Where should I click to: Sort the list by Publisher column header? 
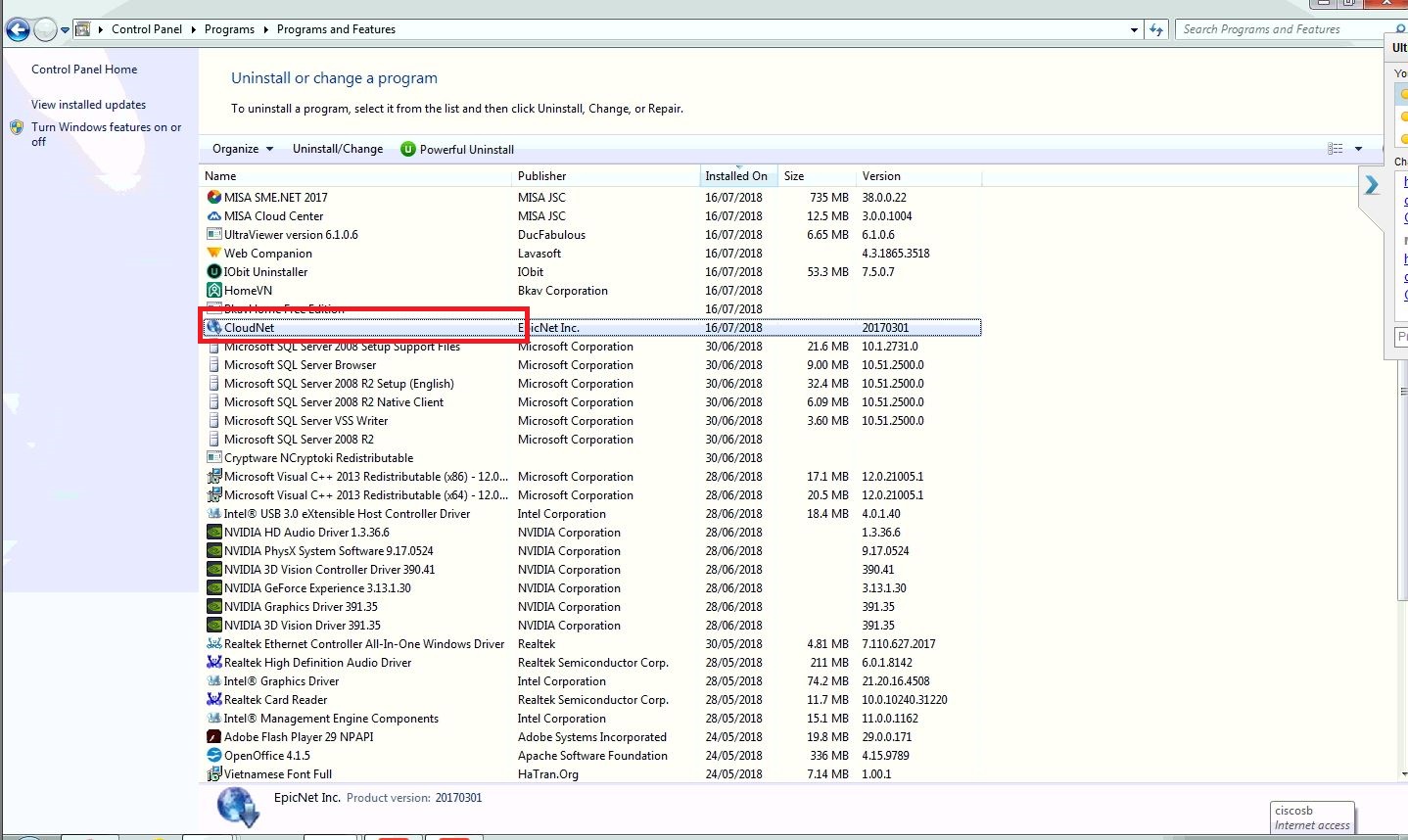(x=606, y=176)
